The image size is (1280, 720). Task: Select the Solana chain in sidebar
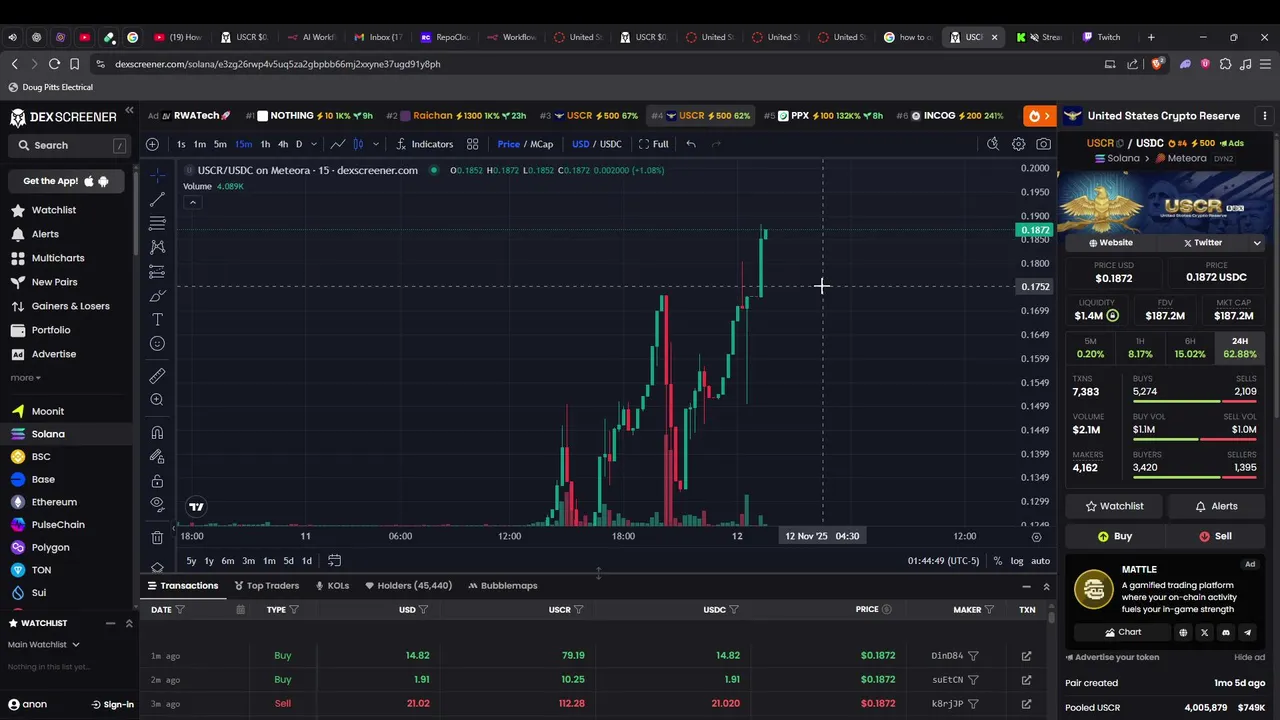(48, 434)
